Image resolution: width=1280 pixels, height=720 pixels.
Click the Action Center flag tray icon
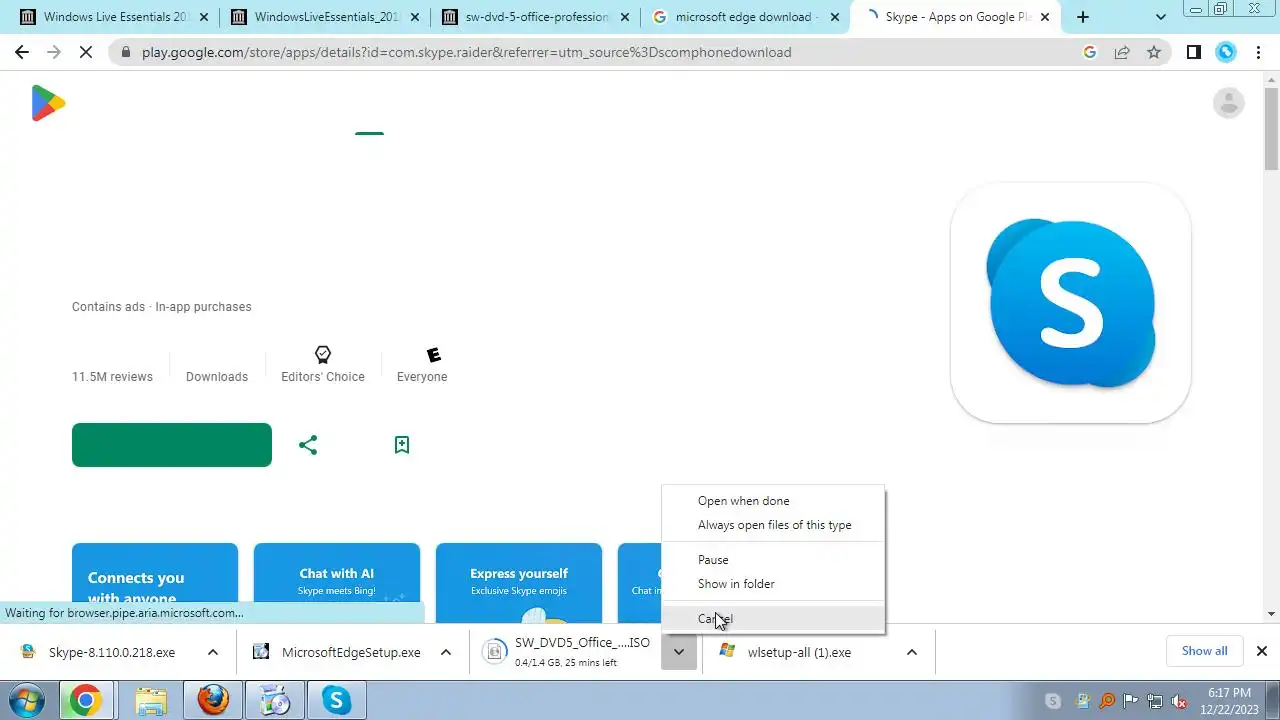tap(1131, 701)
